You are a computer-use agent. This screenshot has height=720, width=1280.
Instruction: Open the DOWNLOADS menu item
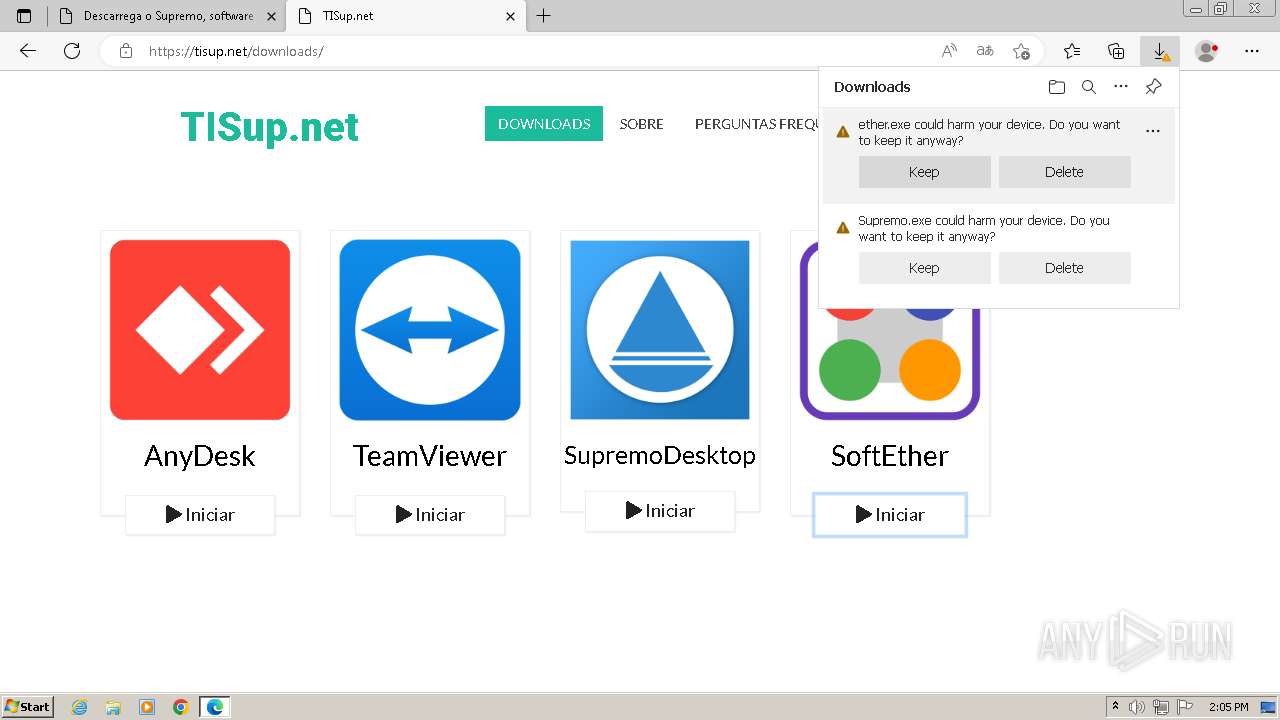click(x=544, y=124)
